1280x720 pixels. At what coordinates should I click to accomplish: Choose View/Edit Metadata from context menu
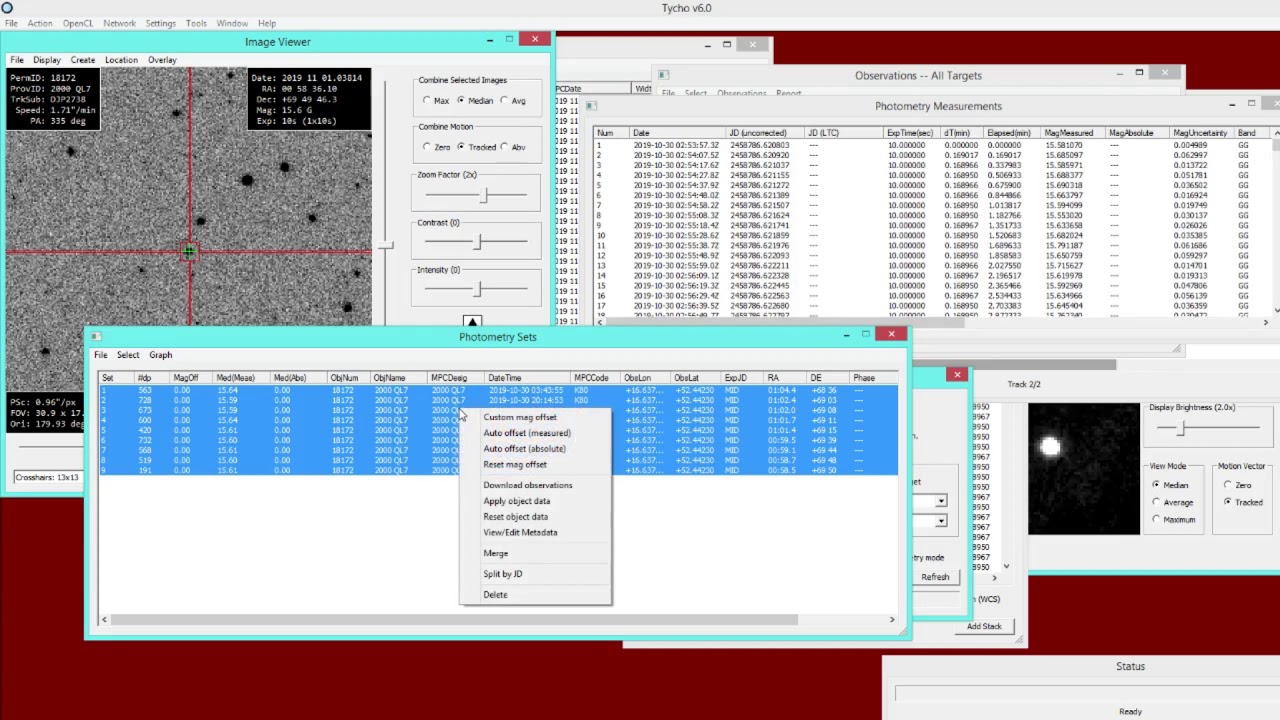[x=520, y=533]
